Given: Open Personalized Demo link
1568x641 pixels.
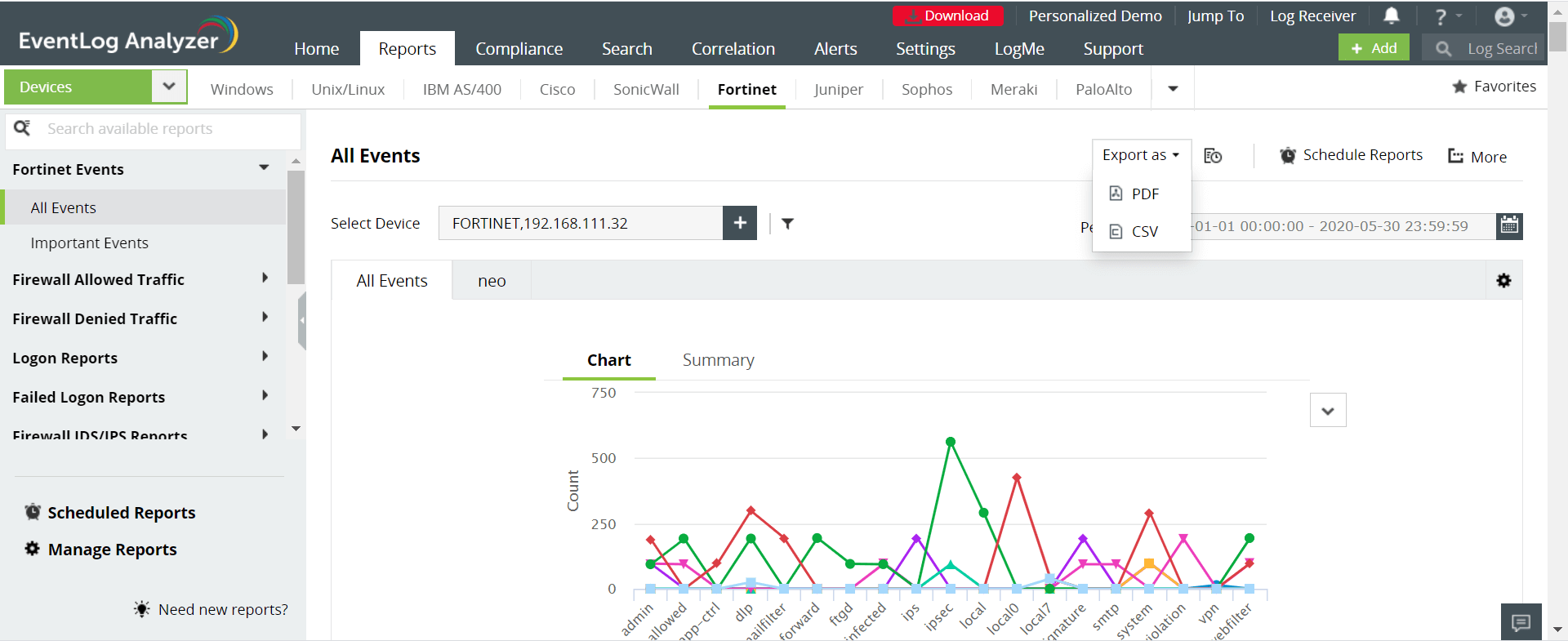Looking at the screenshot, I should 1095,16.
